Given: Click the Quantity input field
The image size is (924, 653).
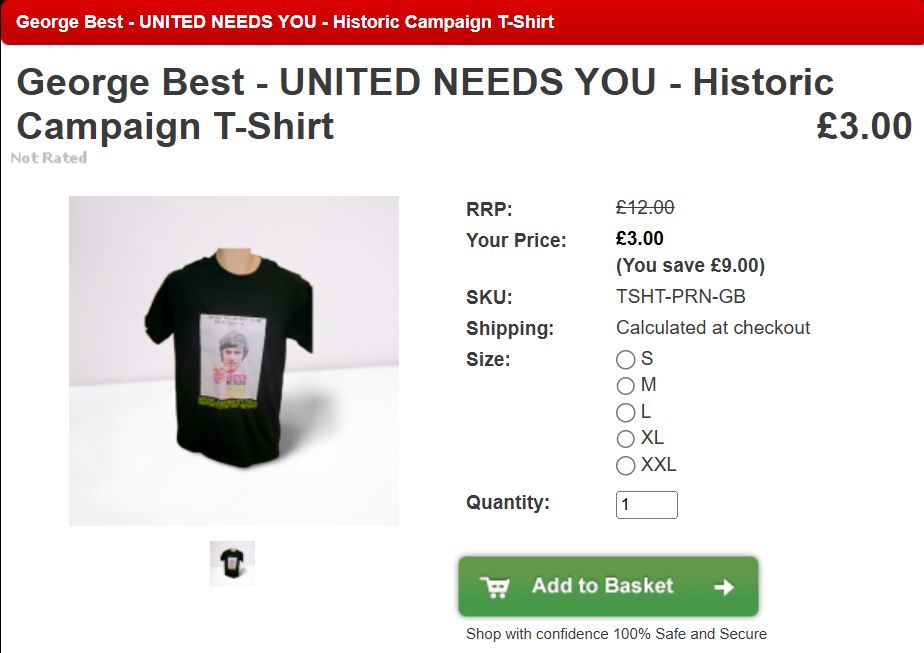Looking at the screenshot, I should pyautogui.click(x=646, y=505).
